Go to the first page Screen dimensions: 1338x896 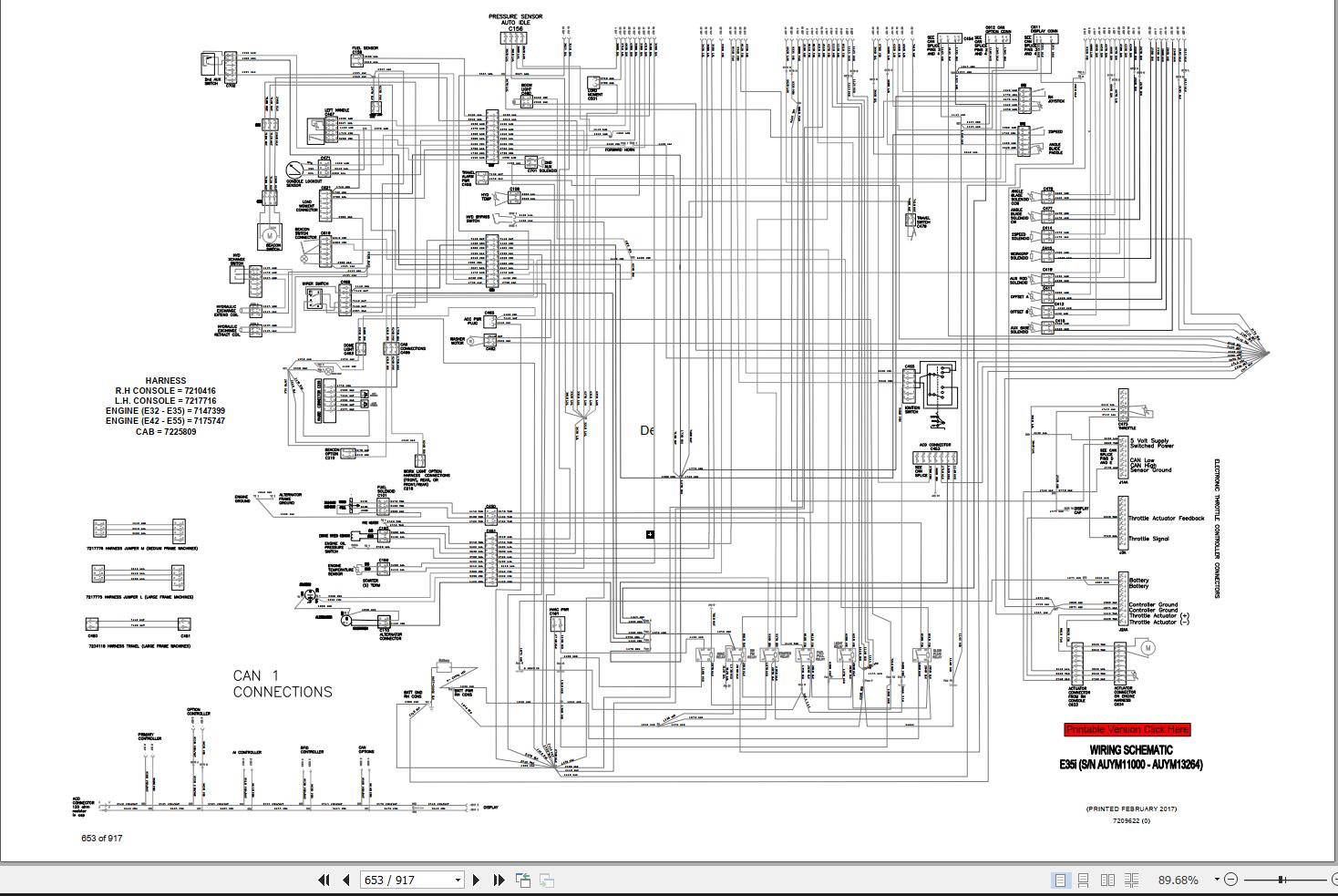[324, 880]
